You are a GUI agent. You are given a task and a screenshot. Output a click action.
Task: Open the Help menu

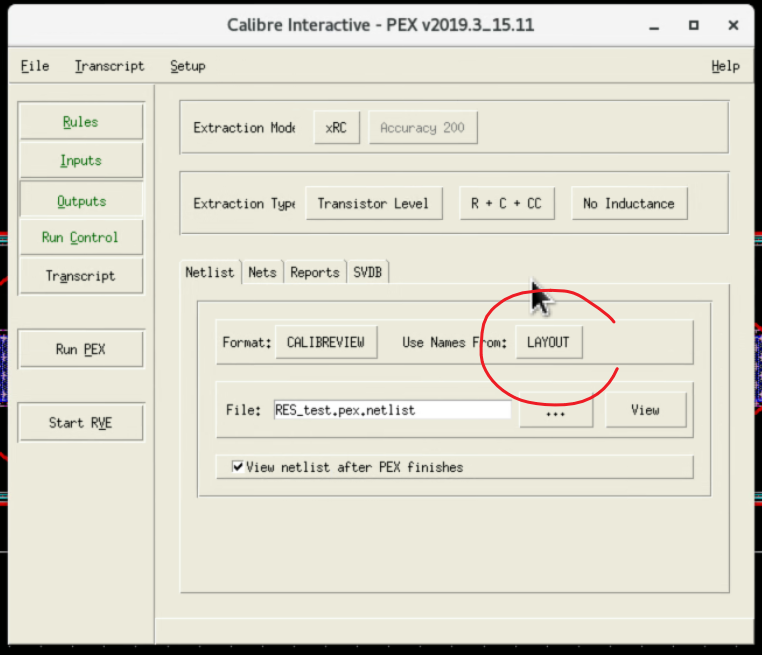(x=725, y=66)
